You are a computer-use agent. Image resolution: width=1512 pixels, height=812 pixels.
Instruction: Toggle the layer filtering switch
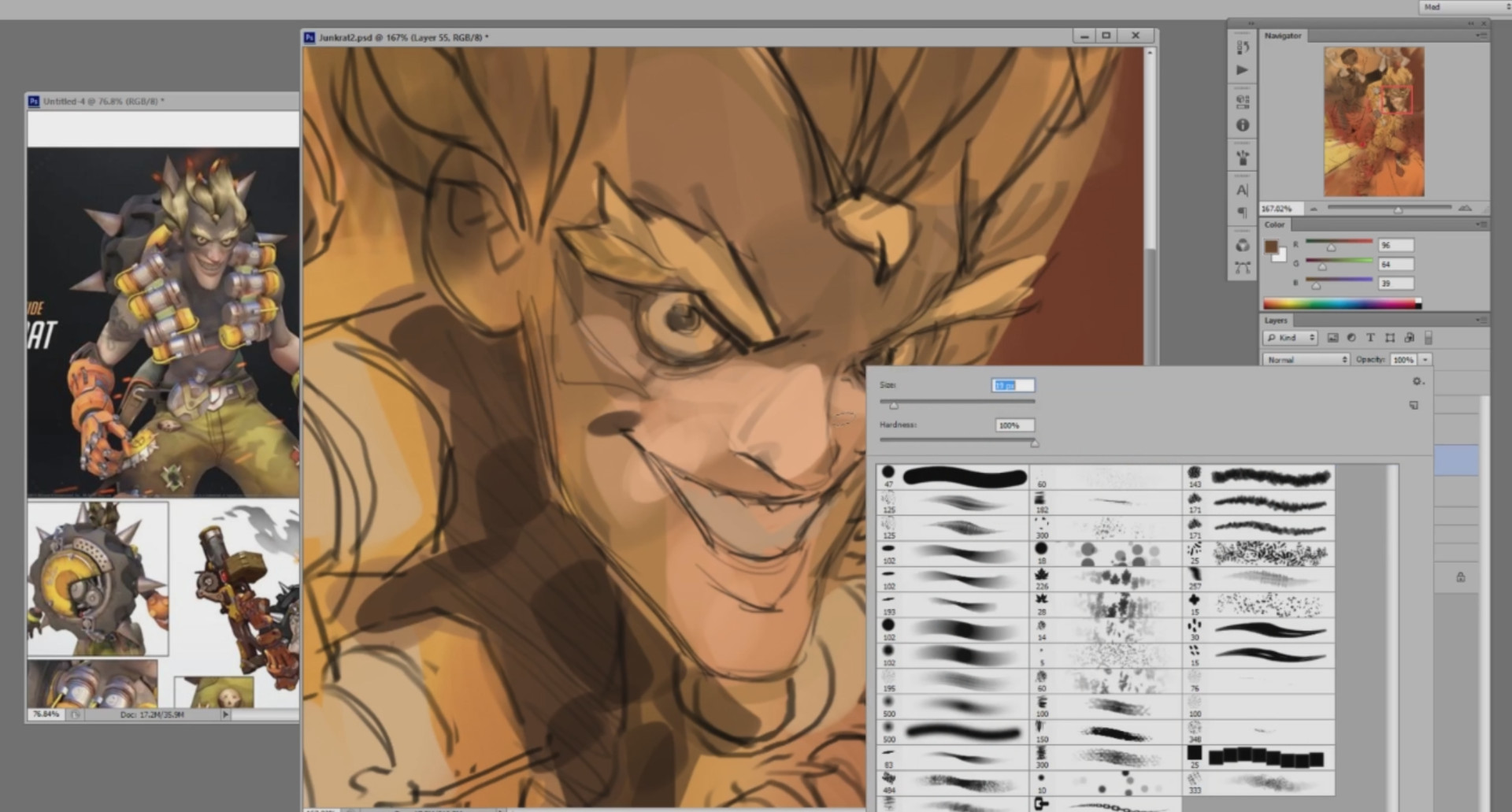(x=1428, y=338)
